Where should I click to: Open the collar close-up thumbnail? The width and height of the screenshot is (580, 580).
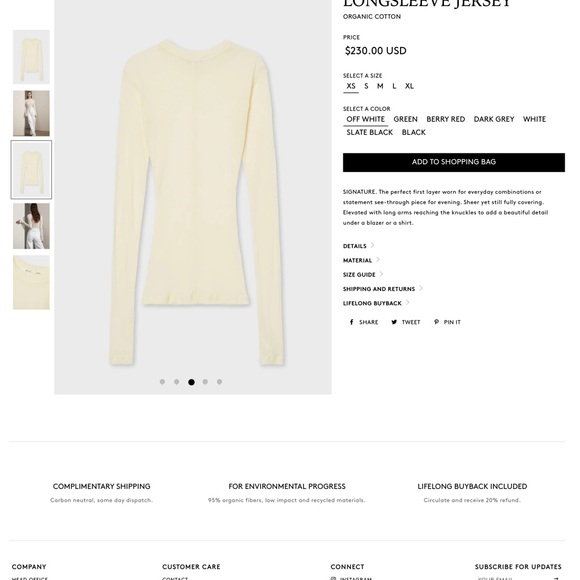coord(31,282)
